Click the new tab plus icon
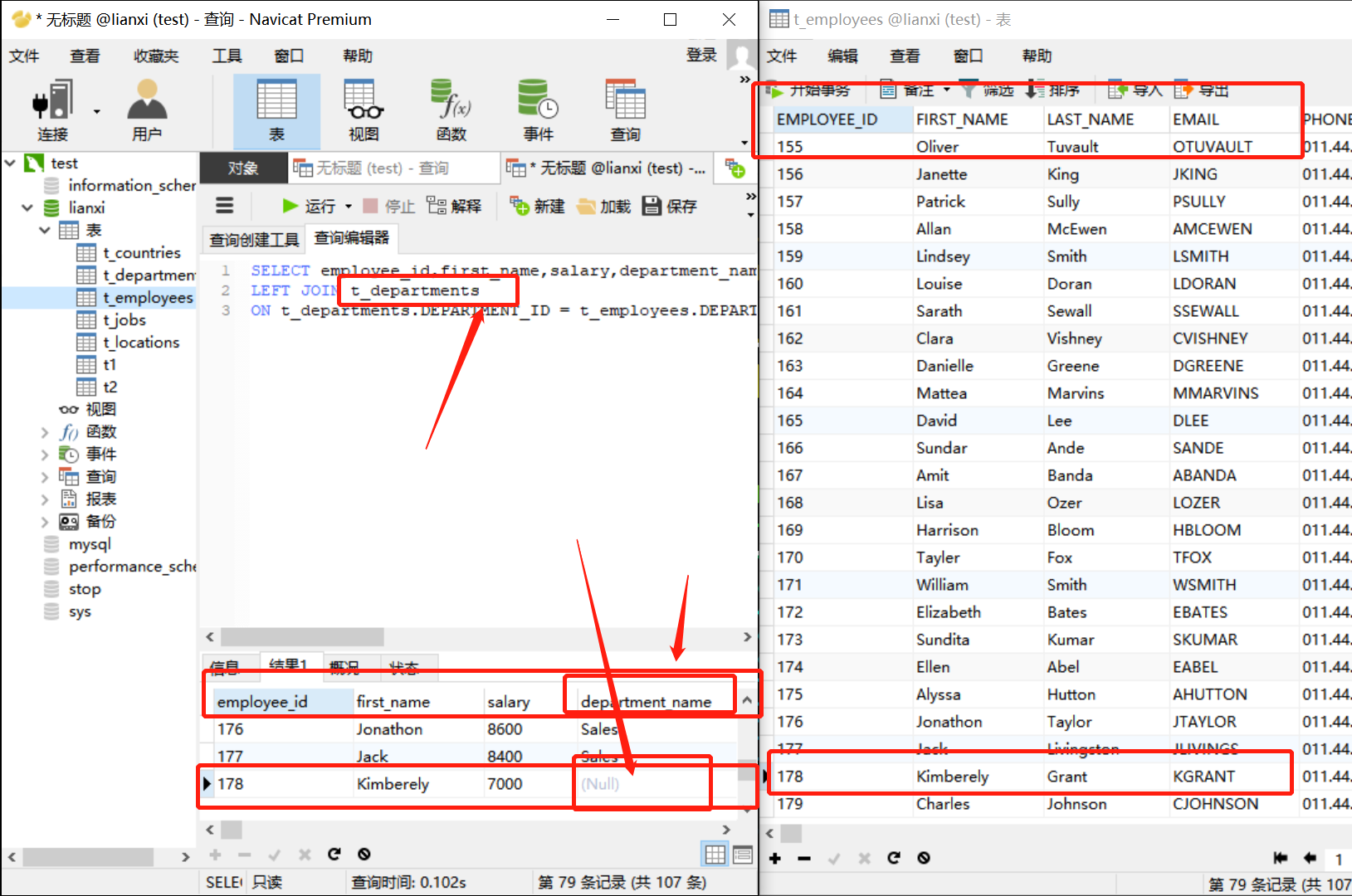Image resolution: width=1352 pixels, height=896 pixels. (x=735, y=168)
